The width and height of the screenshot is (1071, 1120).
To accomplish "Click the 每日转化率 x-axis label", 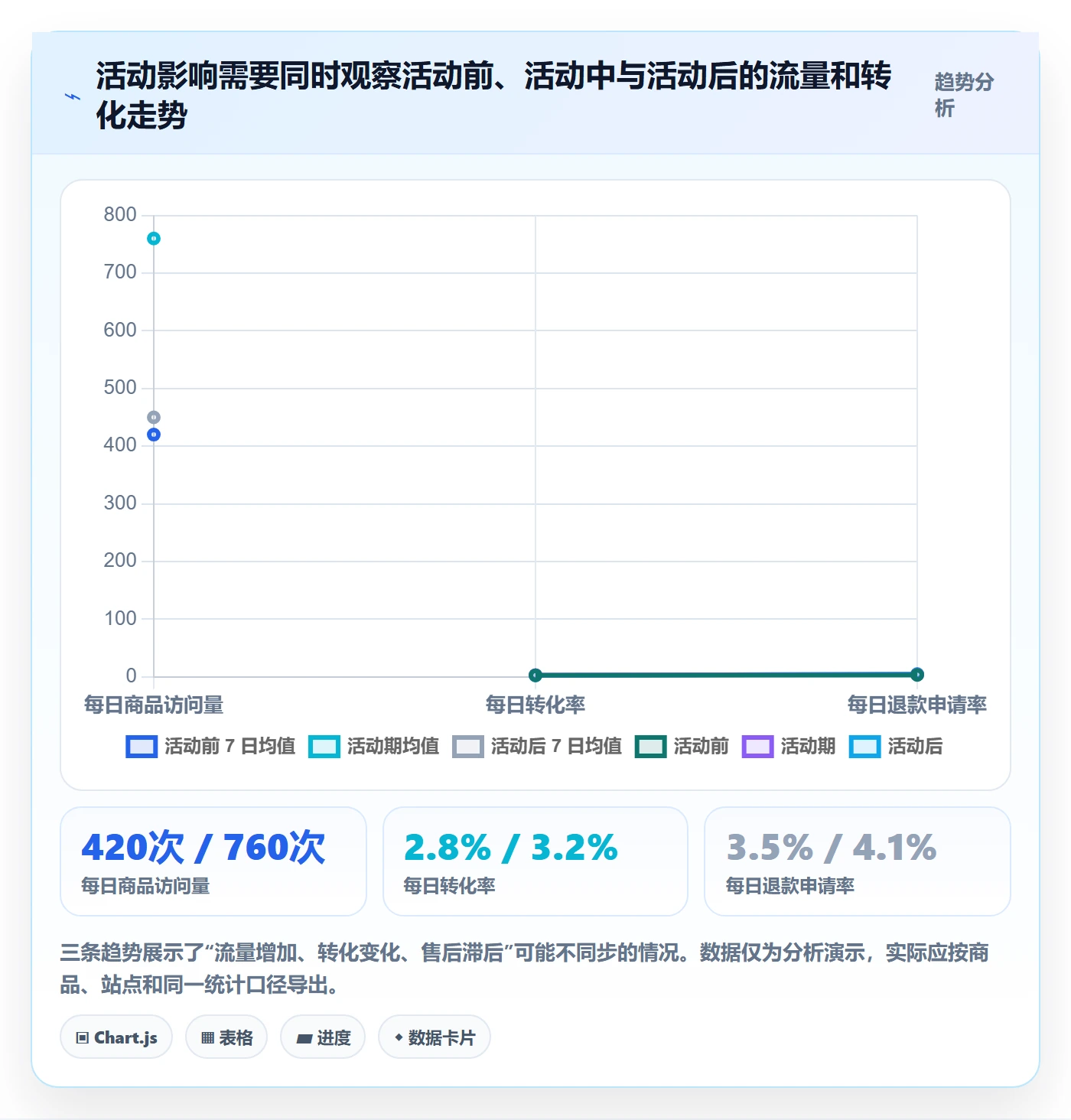I will pos(535,705).
